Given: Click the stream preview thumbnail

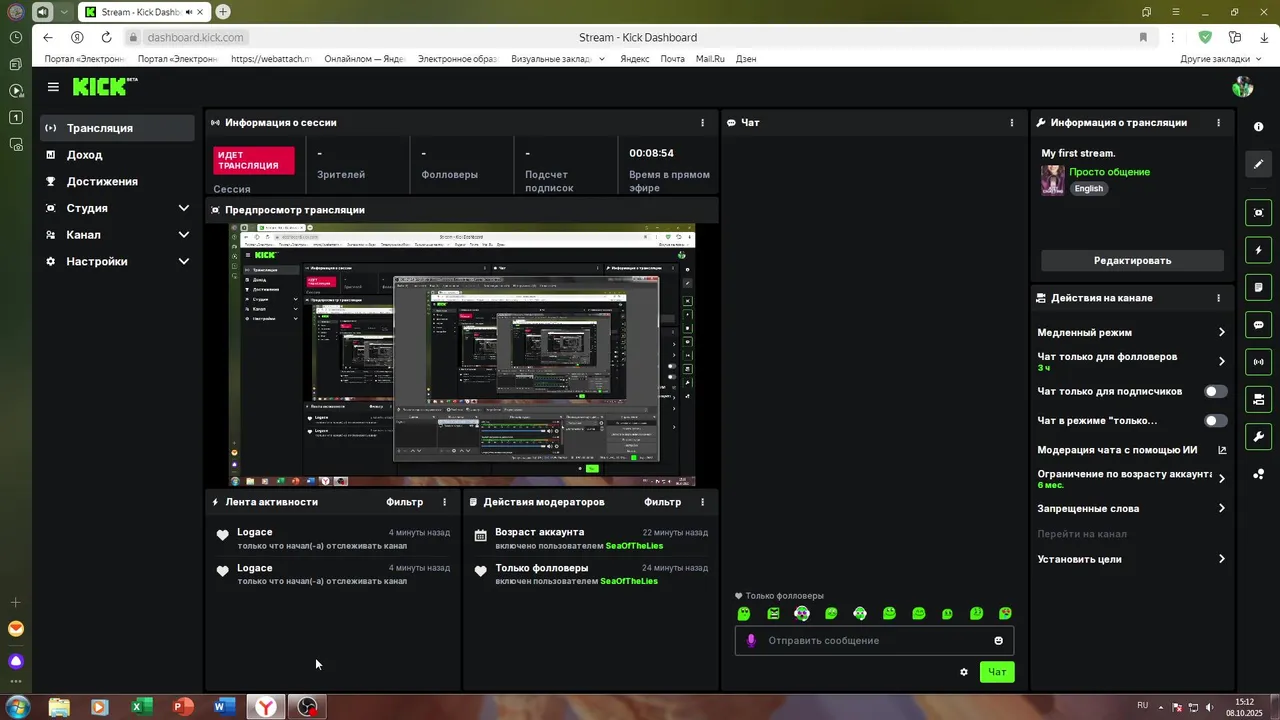Looking at the screenshot, I should [x=462, y=355].
